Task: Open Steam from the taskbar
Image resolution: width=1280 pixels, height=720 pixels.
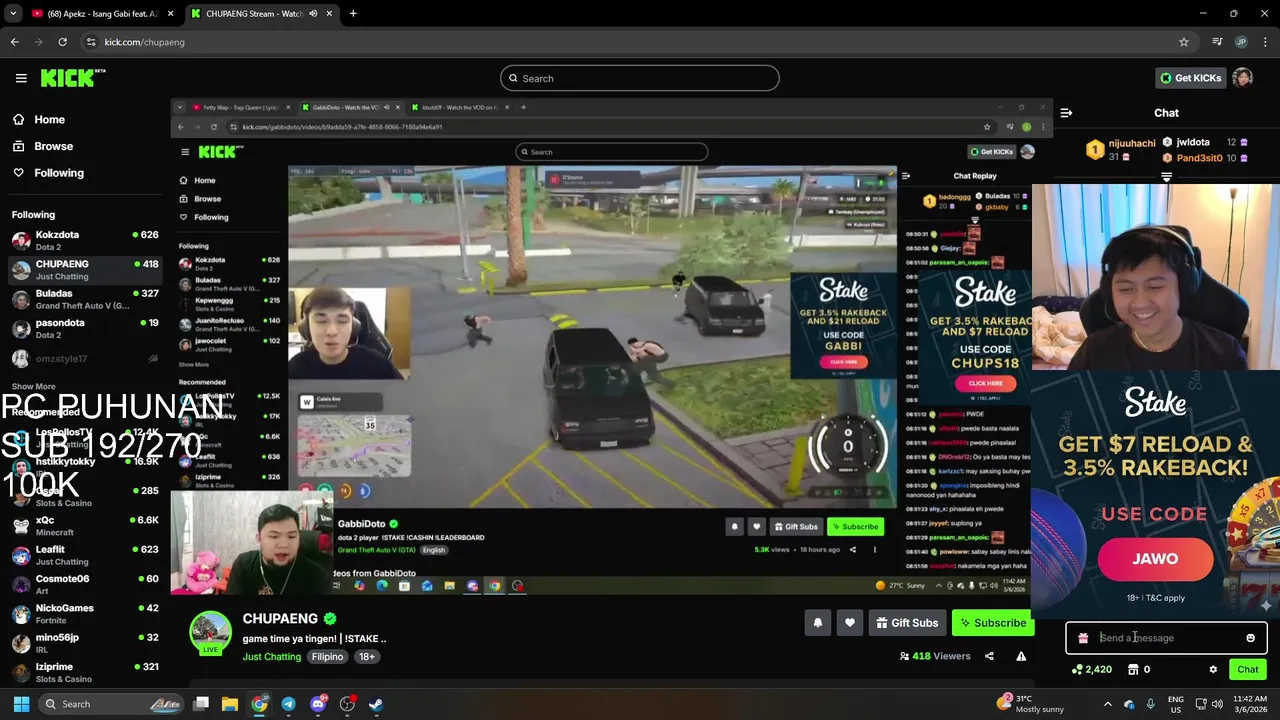Action: pyautogui.click(x=376, y=704)
